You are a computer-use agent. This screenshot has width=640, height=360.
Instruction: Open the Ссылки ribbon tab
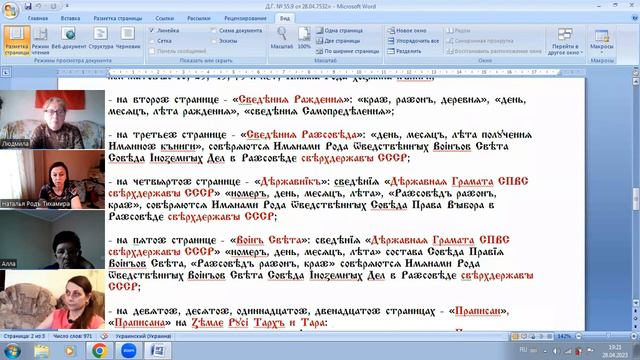[164, 18]
